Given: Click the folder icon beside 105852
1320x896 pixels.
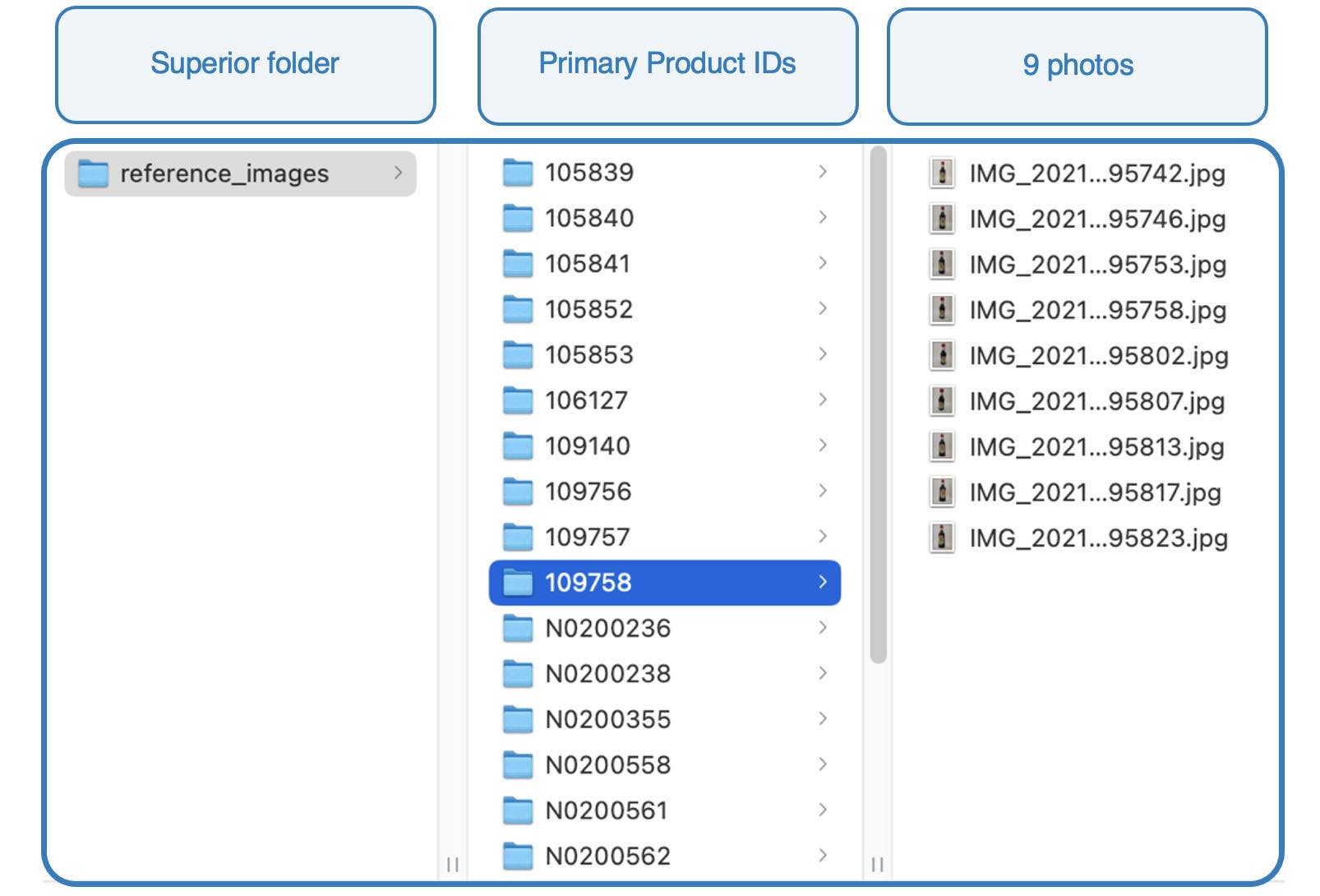Looking at the screenshot, I should pyautogui.click(x=518, y=309).
